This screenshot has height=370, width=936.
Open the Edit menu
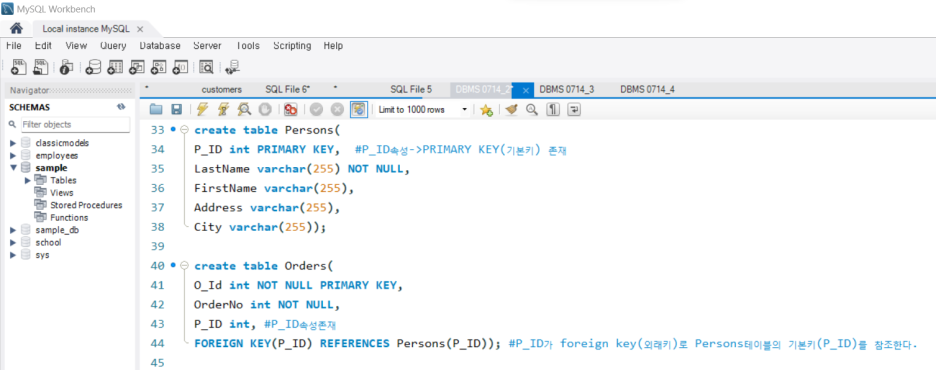coord(43,45)
